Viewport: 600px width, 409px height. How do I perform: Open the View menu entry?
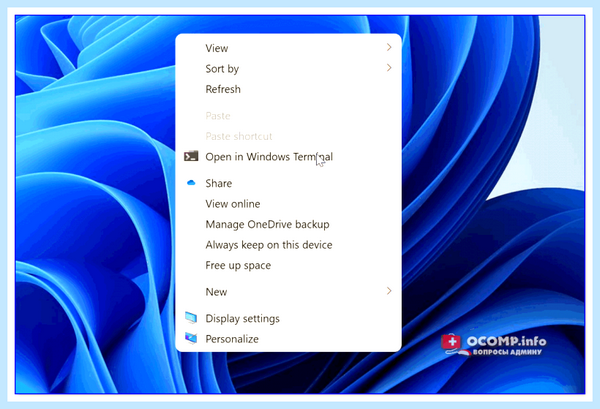pos(288,48)
